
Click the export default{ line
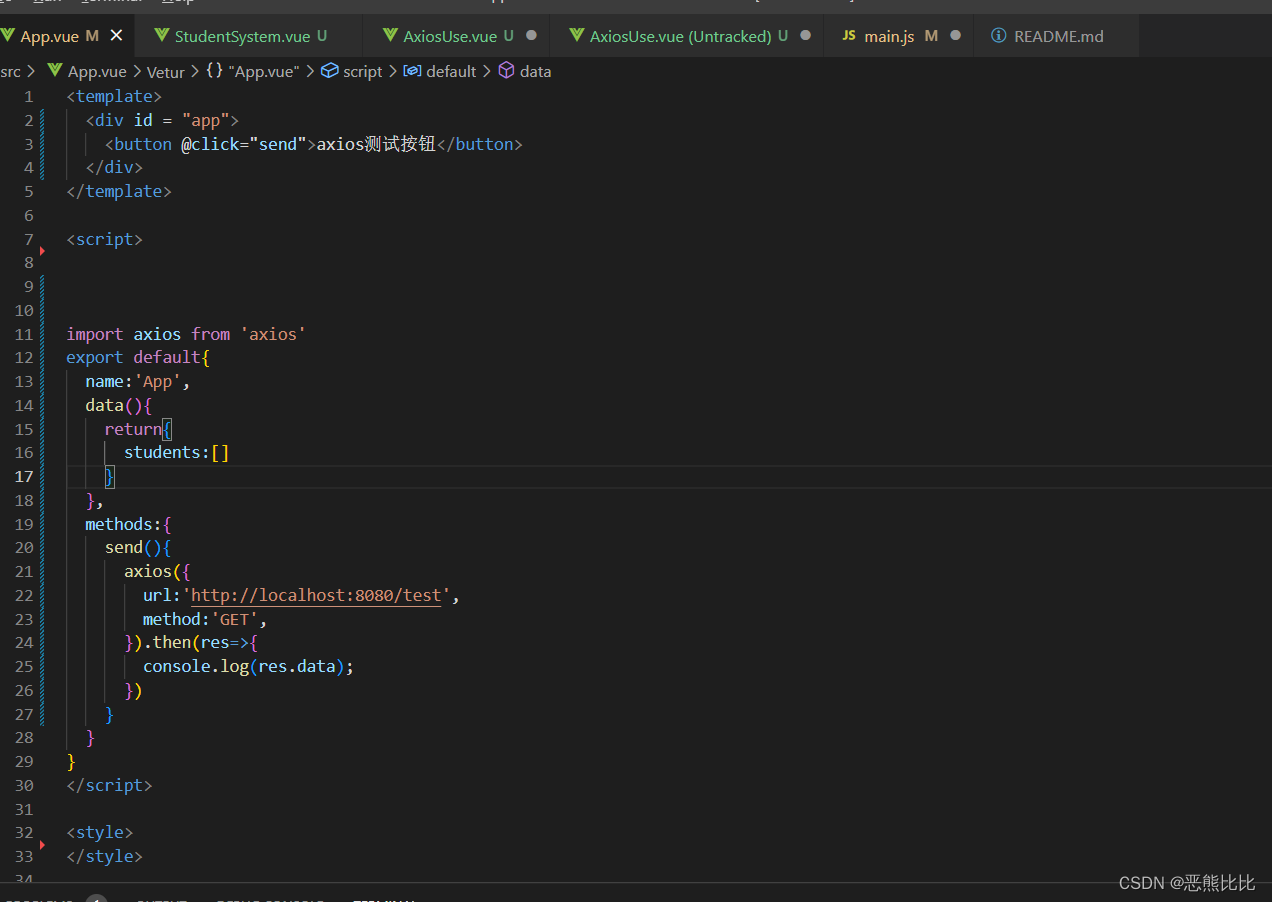click(138, 357)
